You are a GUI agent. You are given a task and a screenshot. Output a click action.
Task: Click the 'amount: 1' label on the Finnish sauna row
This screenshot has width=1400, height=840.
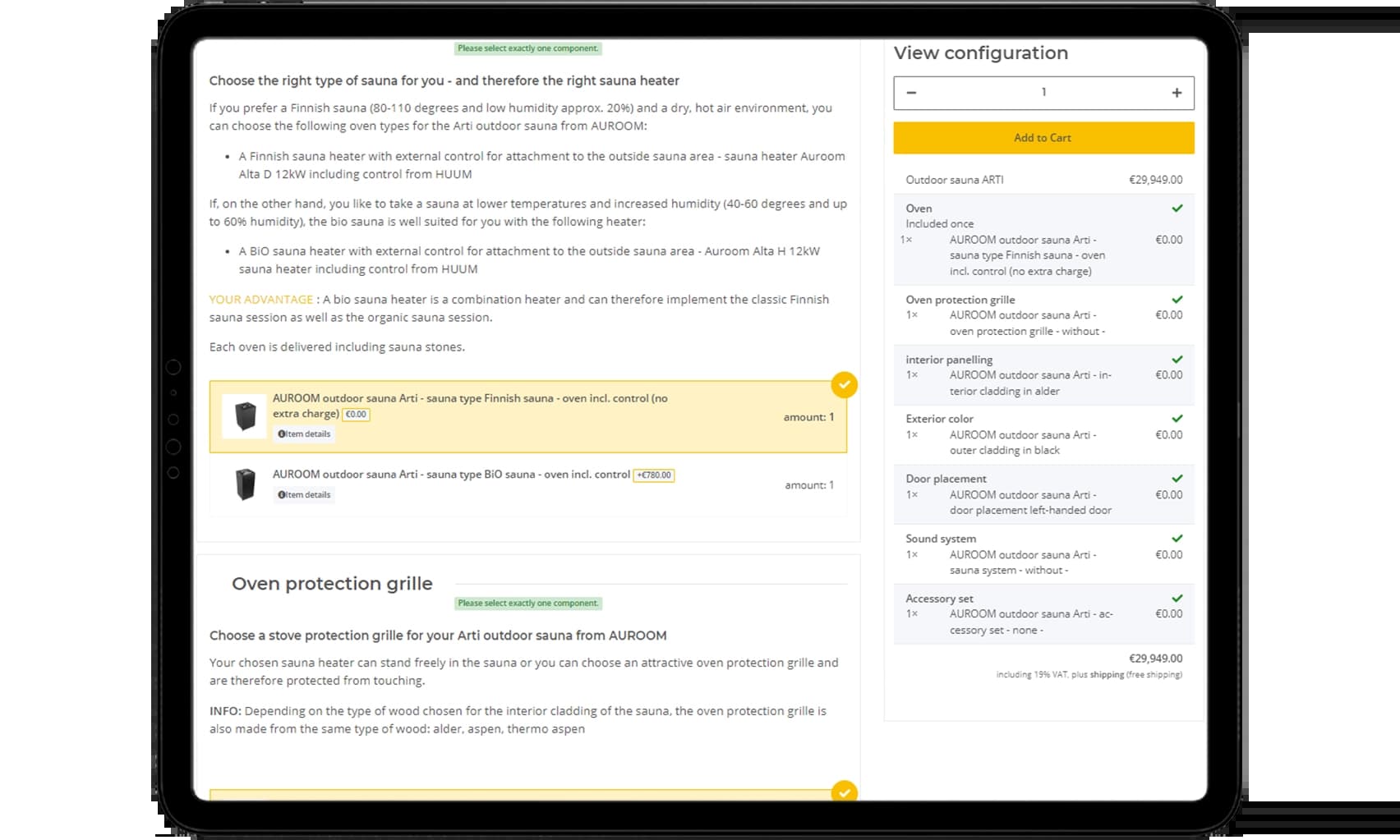click(x=808, y=417)
